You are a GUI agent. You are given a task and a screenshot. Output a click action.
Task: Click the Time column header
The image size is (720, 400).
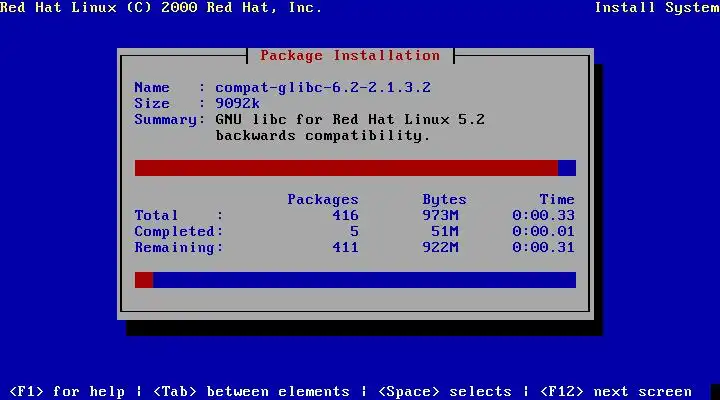click(x=557, y=199)
